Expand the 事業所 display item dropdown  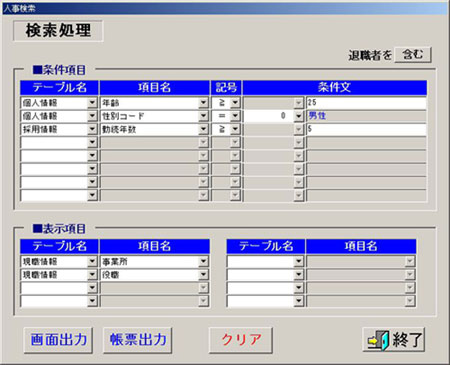pos(203,261)
